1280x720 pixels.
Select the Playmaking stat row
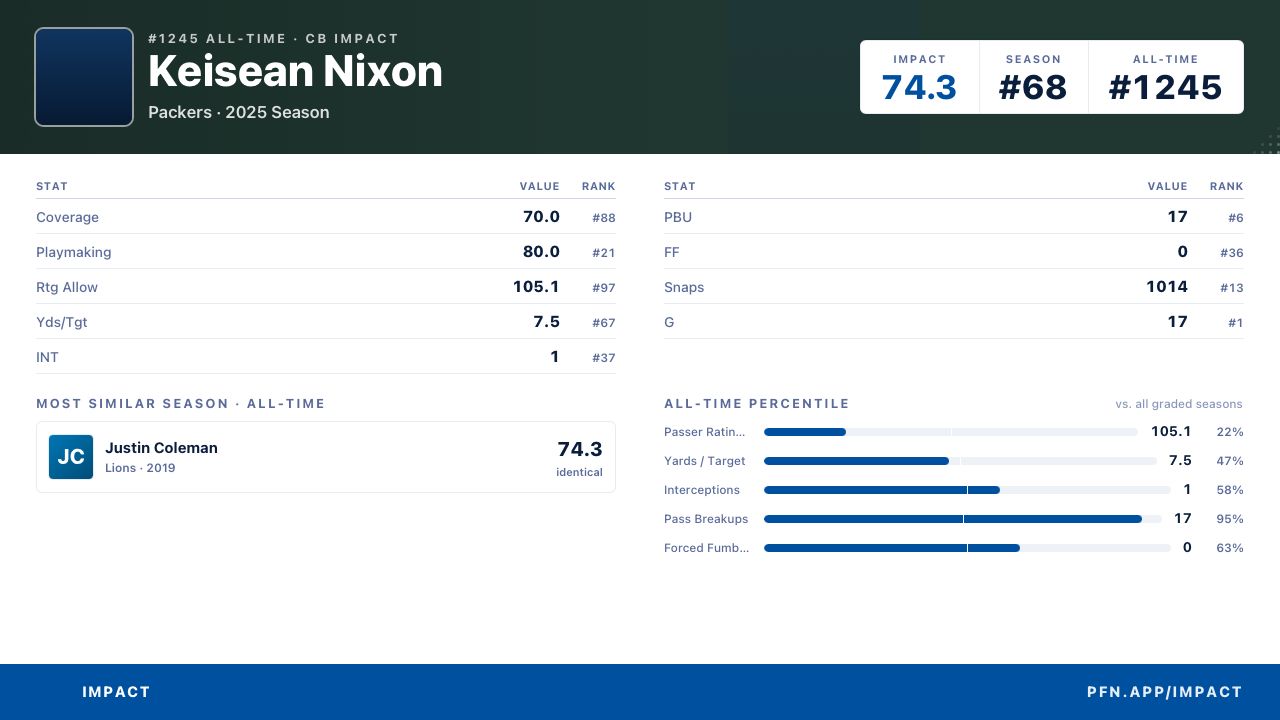(326, 252)
